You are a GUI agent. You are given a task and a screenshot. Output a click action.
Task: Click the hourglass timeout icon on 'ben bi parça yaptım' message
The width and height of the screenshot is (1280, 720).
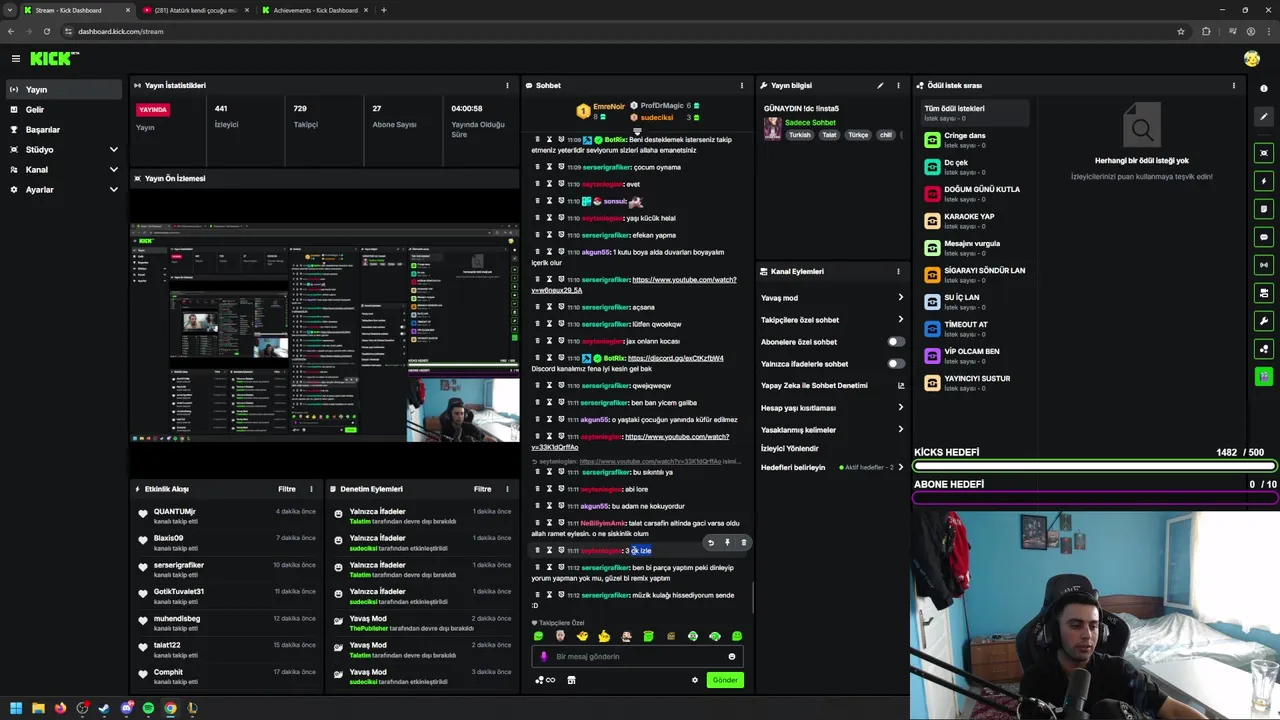(549, 568)
